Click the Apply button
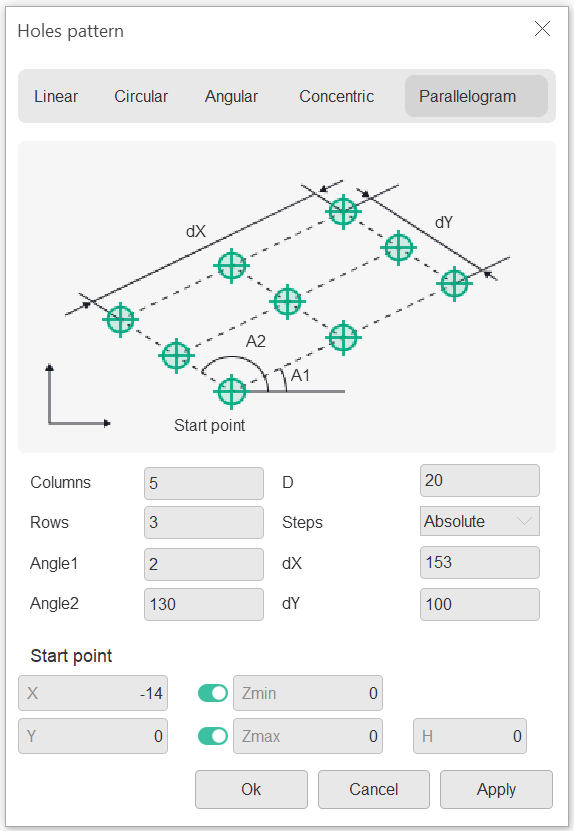The width and height of the screenshot is (574, 831). coord(496,789)
